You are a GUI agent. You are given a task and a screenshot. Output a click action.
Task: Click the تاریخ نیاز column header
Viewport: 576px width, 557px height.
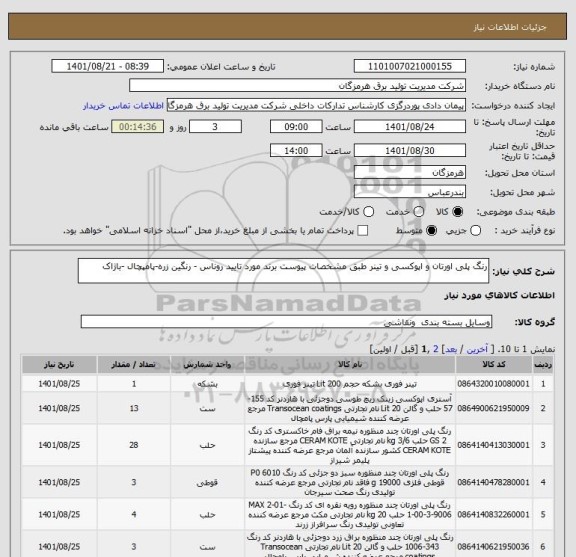[59, 364]
